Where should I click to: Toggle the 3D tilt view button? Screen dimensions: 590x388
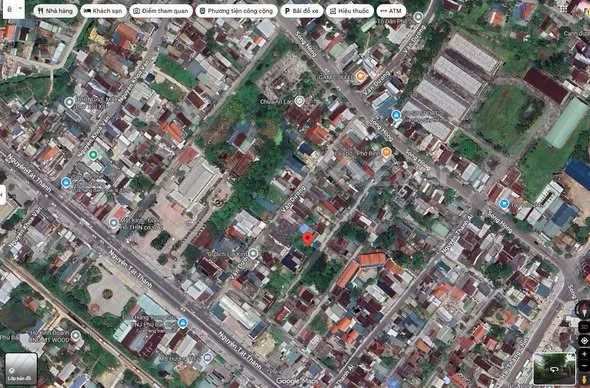click(584, 327)
